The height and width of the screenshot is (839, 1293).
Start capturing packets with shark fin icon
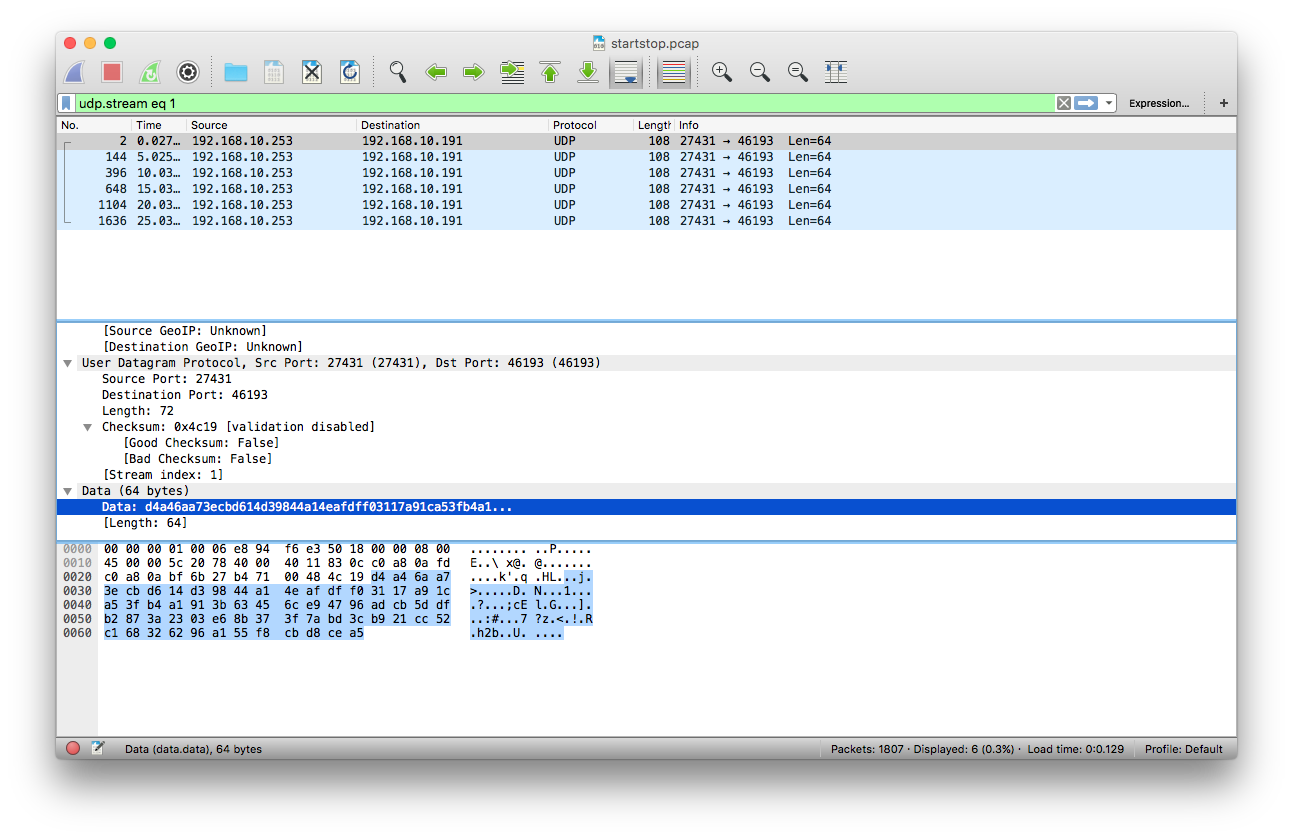[x=74, y=72]
